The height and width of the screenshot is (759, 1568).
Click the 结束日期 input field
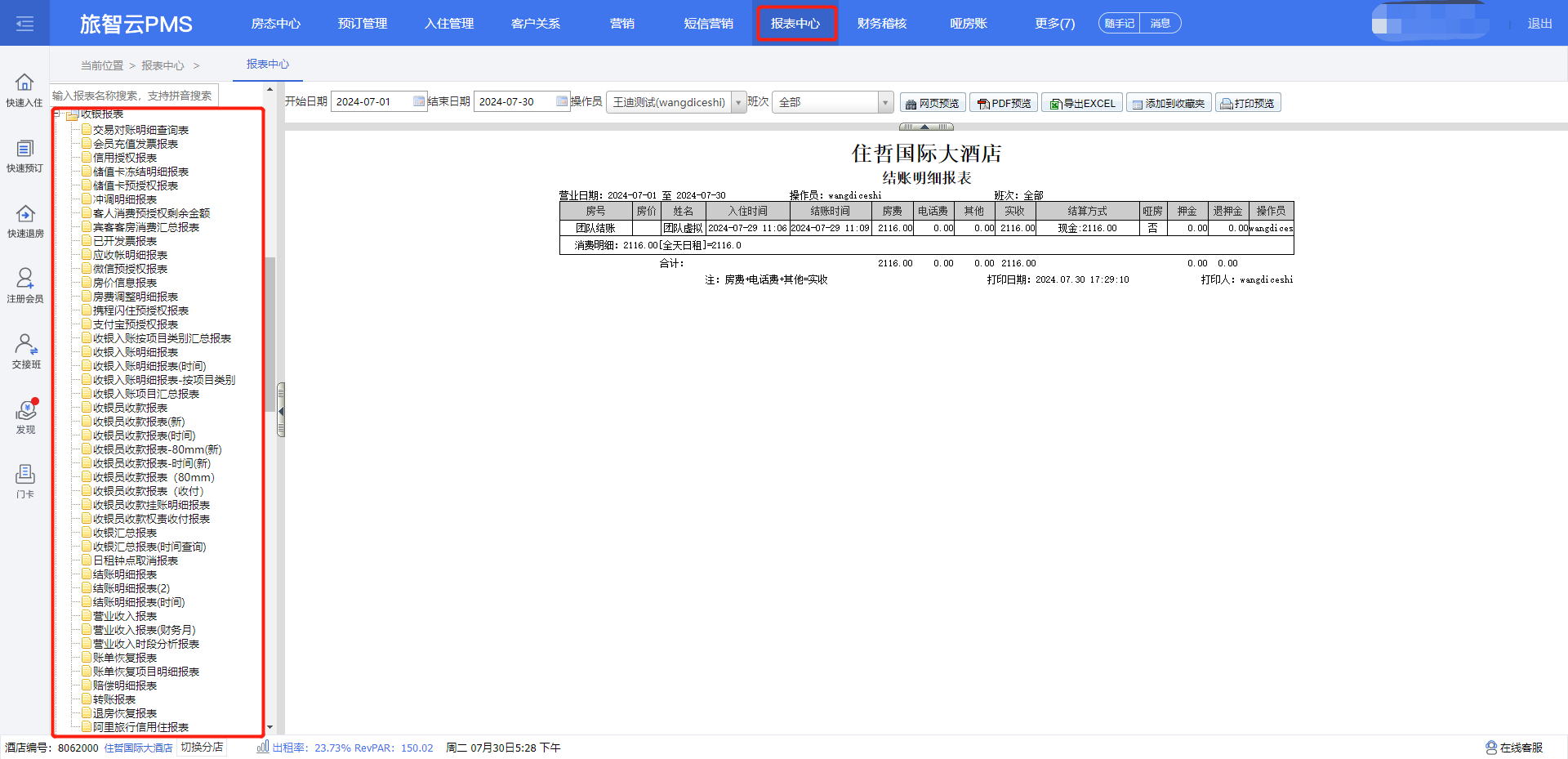(522, 101)
